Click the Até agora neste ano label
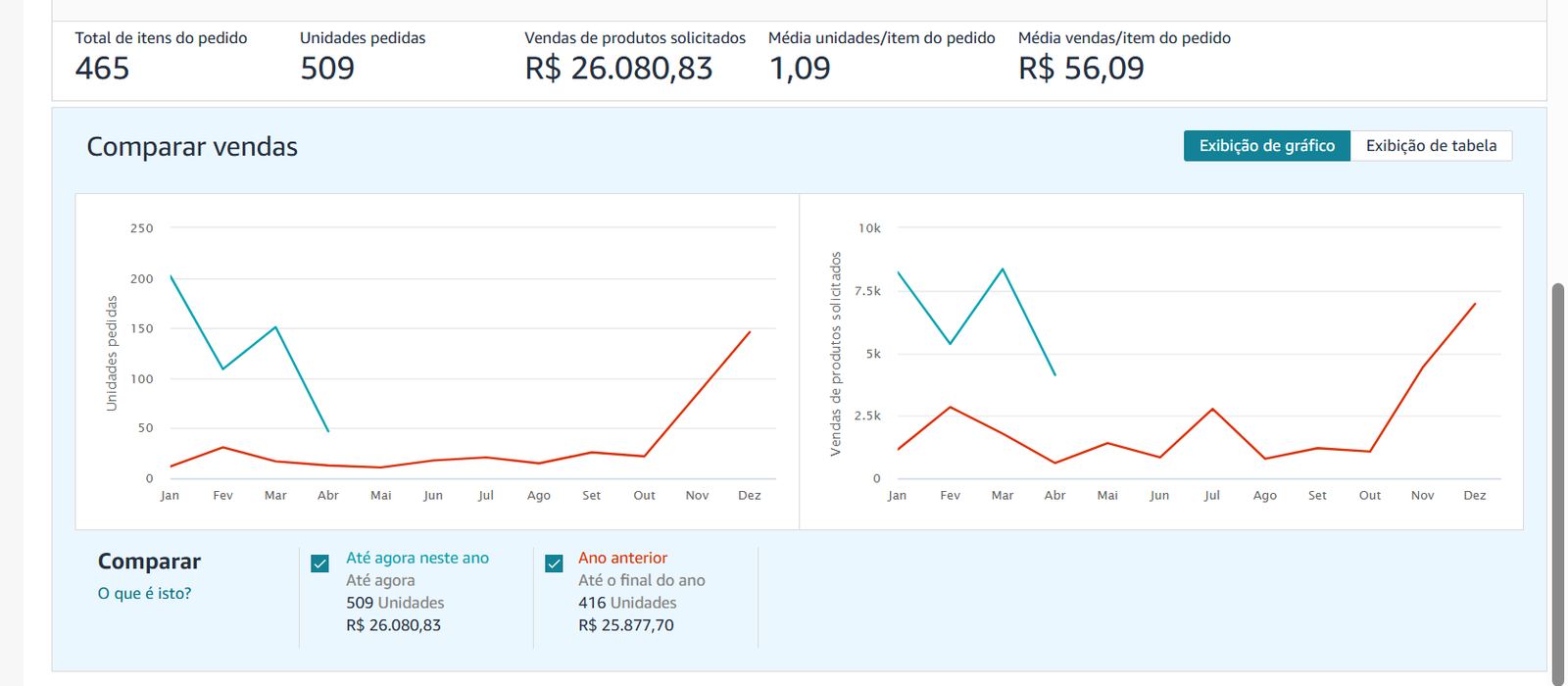1568x686 pixels. 416,558
